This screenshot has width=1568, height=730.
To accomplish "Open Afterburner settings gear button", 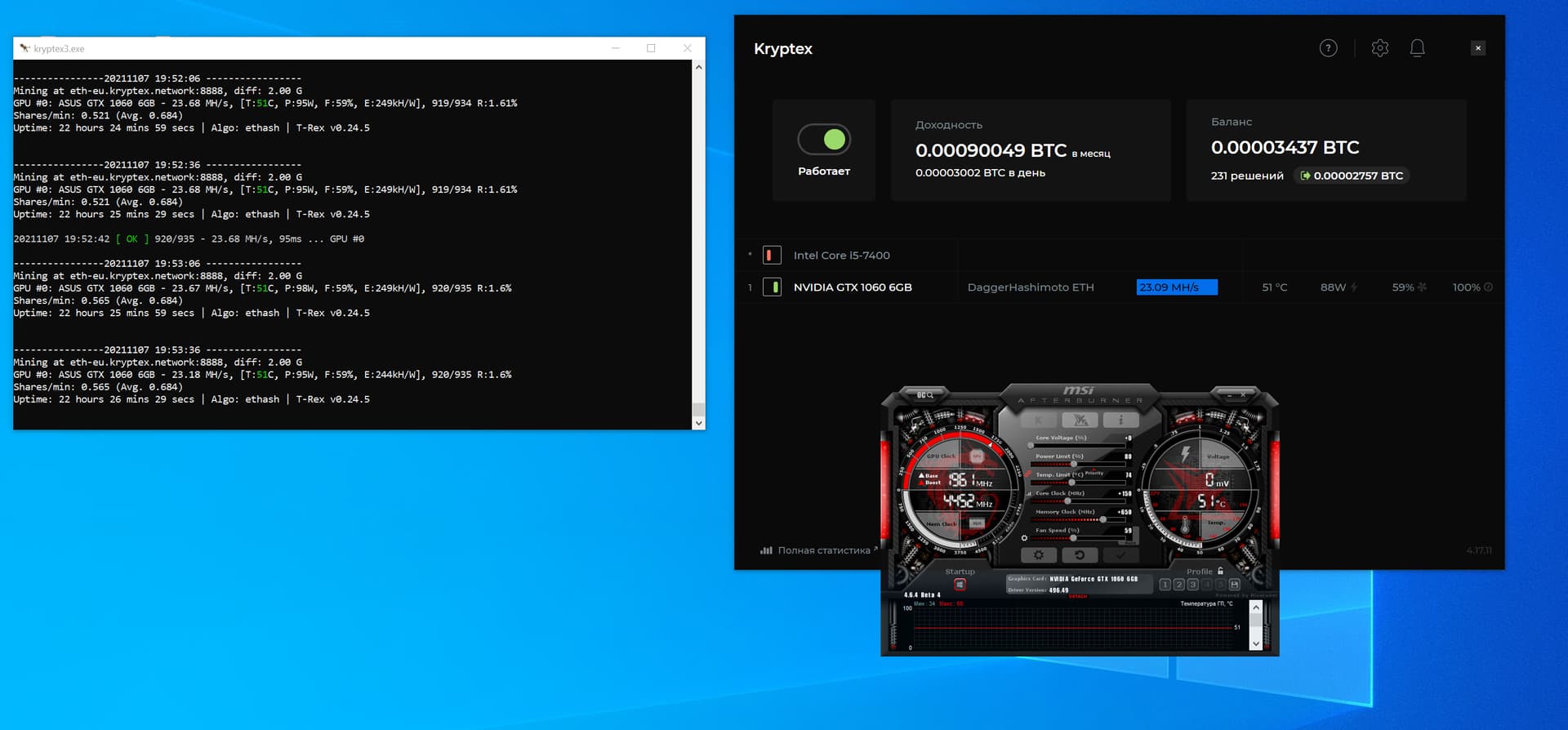I will [x=1039, y=555].
